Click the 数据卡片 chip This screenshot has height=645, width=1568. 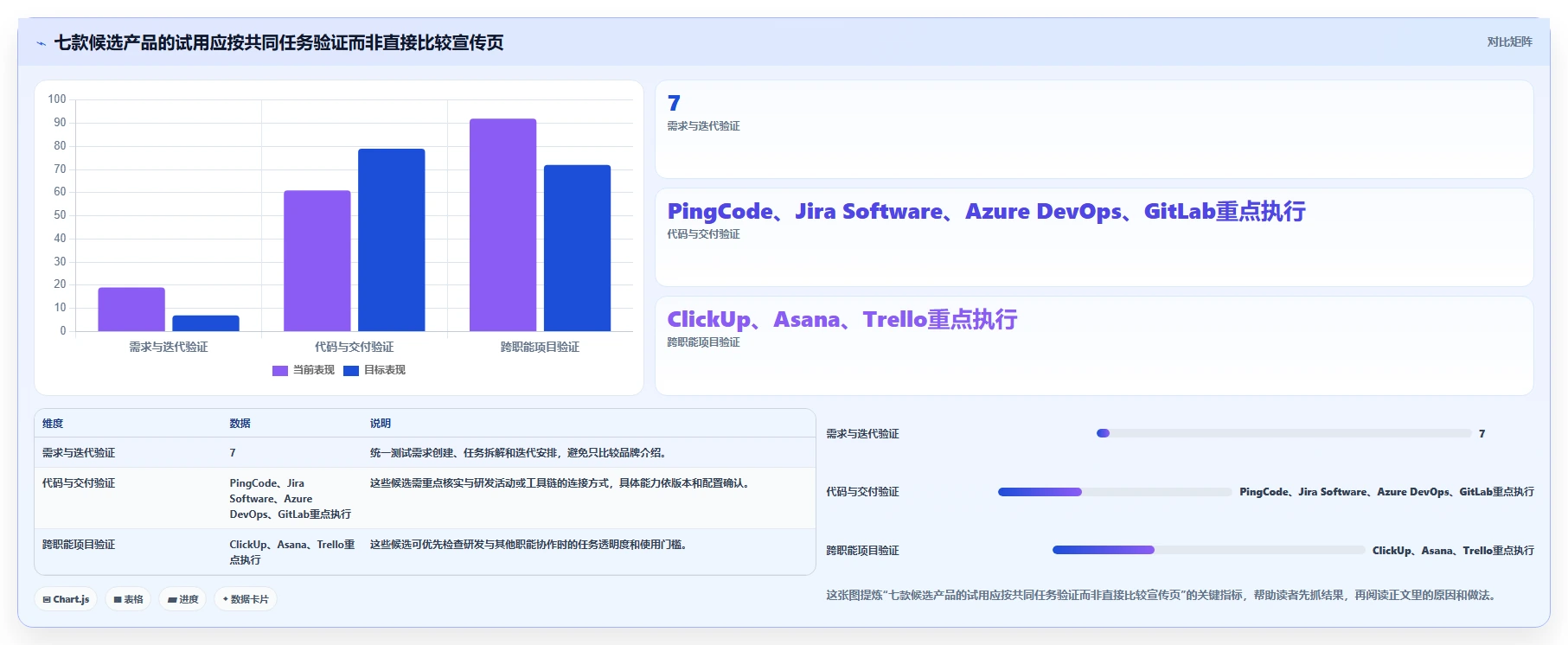[x=246, y=599]
